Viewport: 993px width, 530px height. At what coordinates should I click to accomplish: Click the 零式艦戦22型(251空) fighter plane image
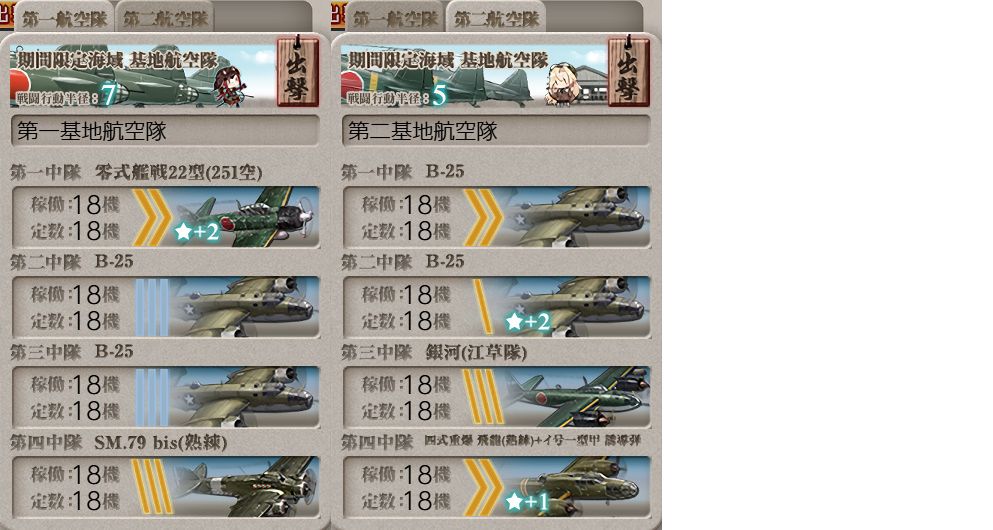point(248,217)
